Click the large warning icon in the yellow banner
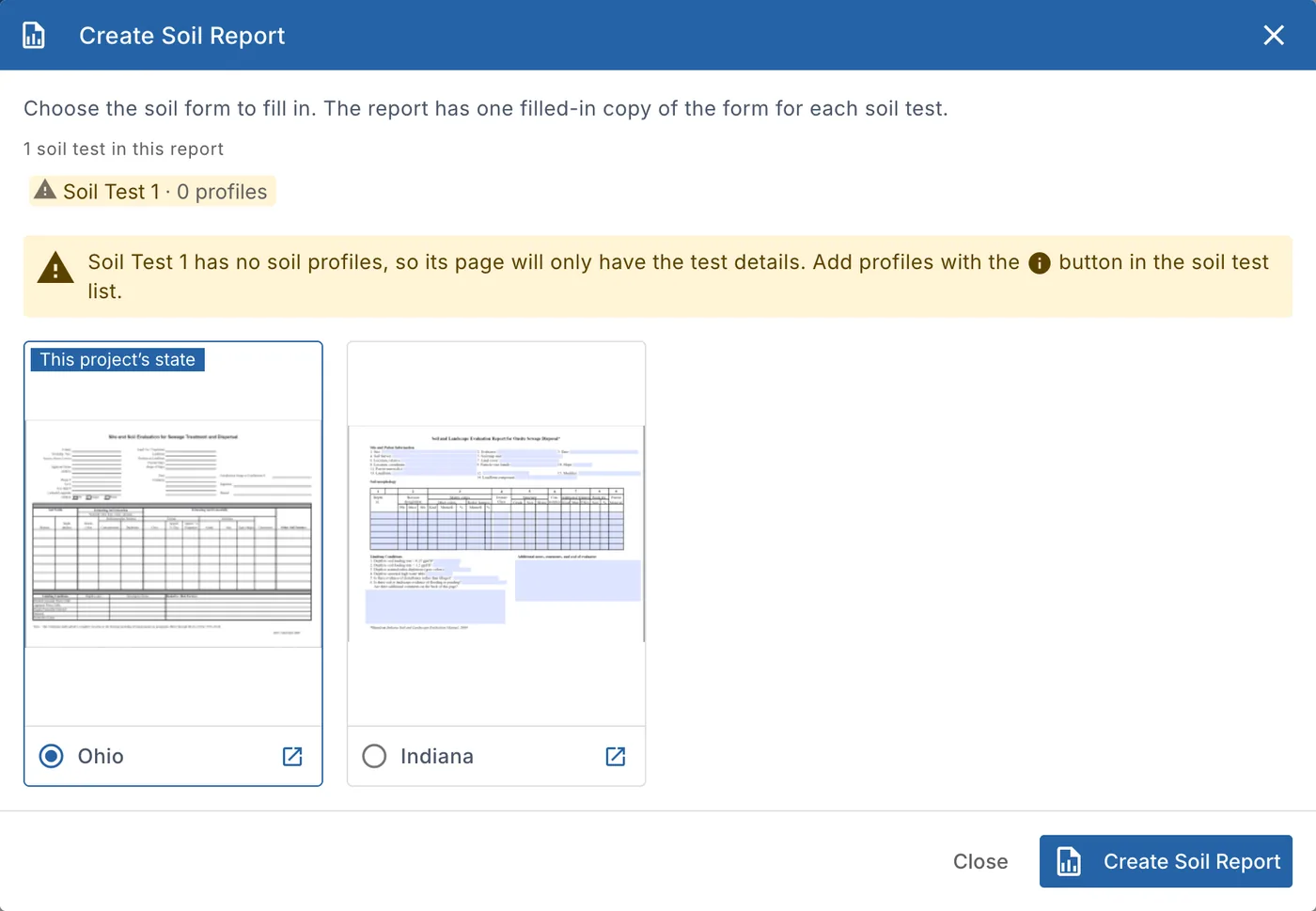The height and width of the screenshot is (911, 1316). (55, 268)
